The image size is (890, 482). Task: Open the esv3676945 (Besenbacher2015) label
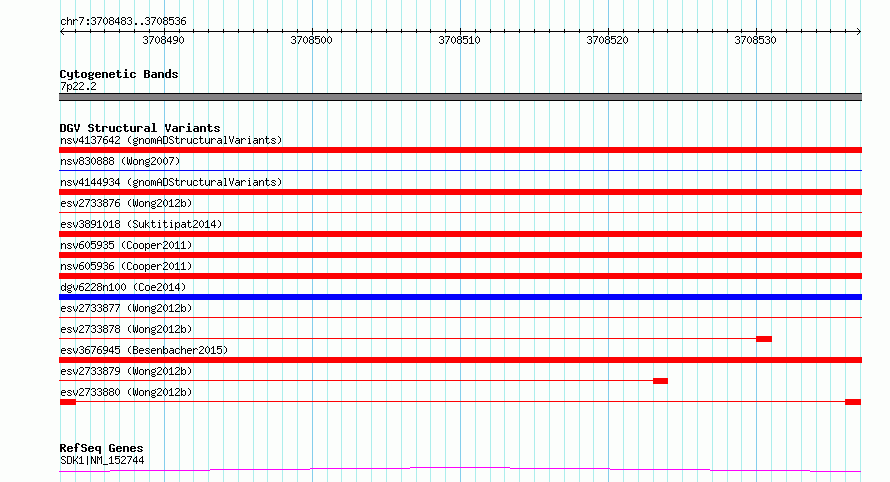[144, 350]
